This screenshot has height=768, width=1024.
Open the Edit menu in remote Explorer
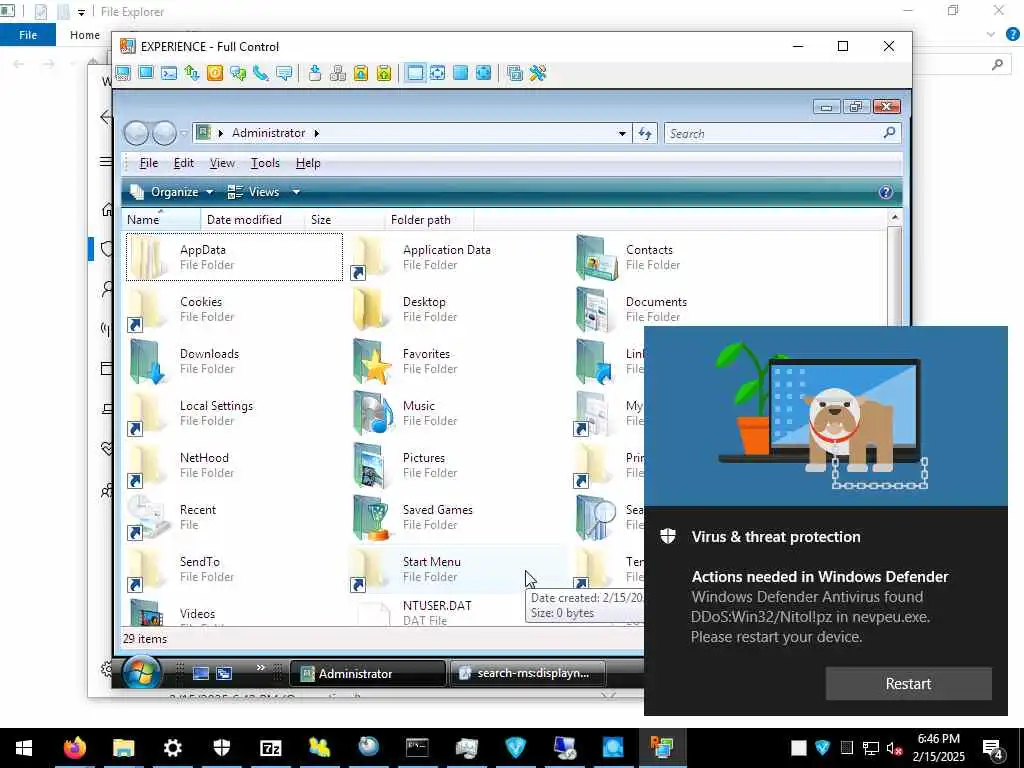click(184, 163)
